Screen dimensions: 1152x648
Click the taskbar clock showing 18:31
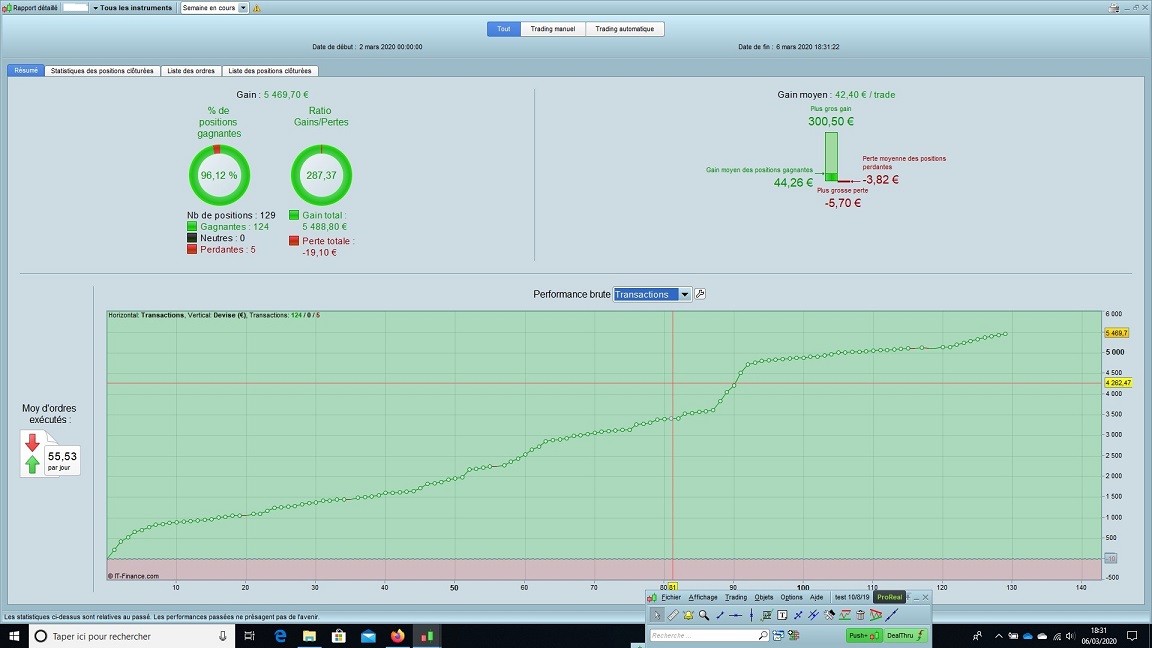coord(1098,636)
